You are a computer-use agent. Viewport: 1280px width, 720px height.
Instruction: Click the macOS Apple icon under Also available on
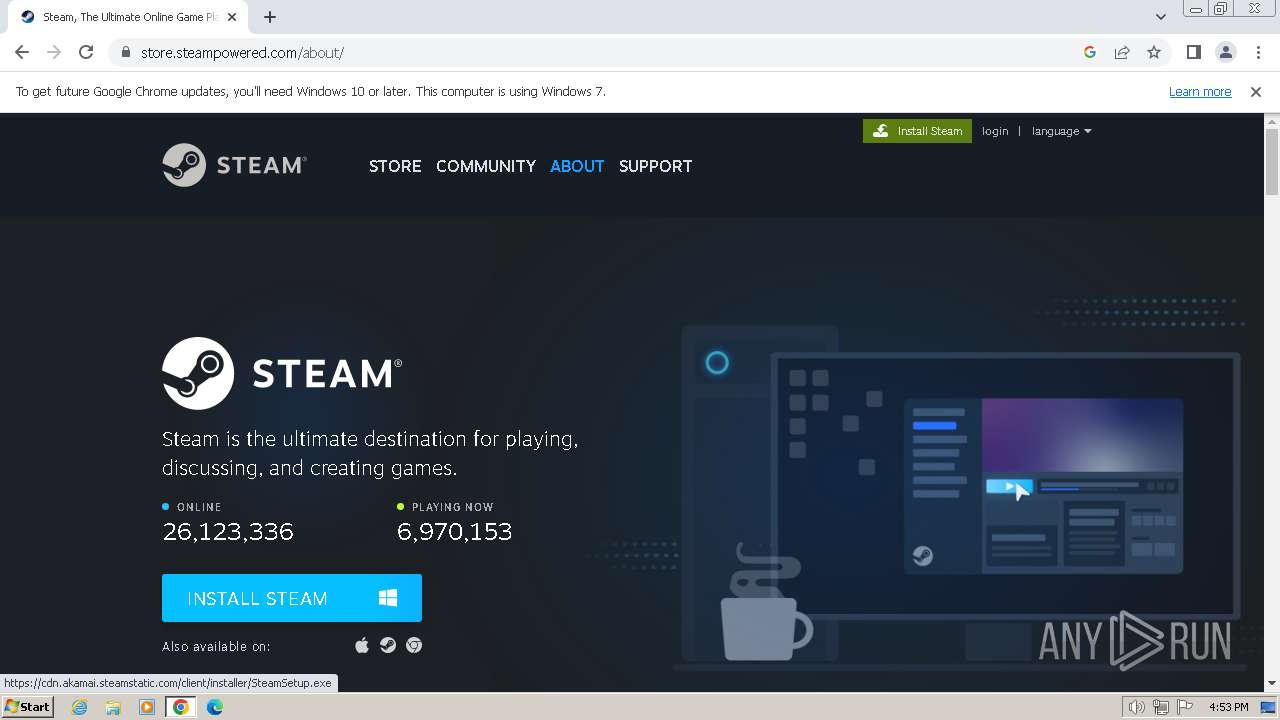362,646
